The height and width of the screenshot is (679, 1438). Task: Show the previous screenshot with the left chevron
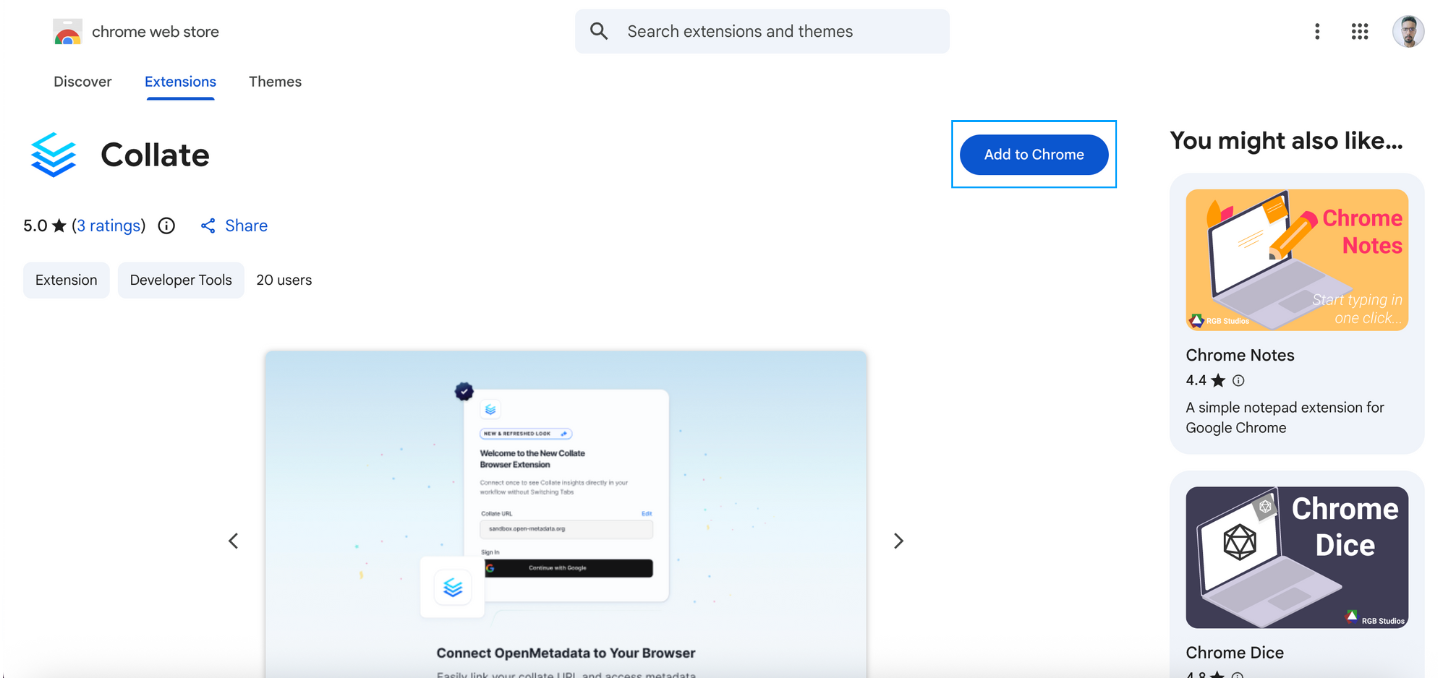[233, 540]
